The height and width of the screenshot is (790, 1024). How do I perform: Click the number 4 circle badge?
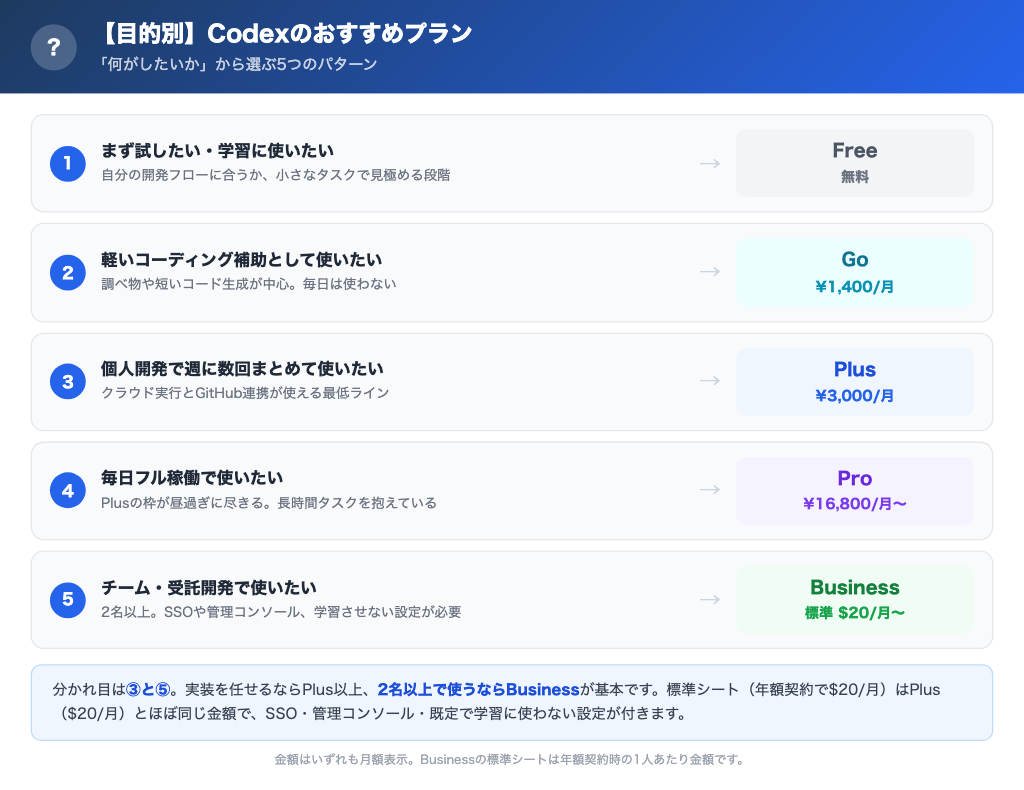pyautogui.click(x=68, y=490)
